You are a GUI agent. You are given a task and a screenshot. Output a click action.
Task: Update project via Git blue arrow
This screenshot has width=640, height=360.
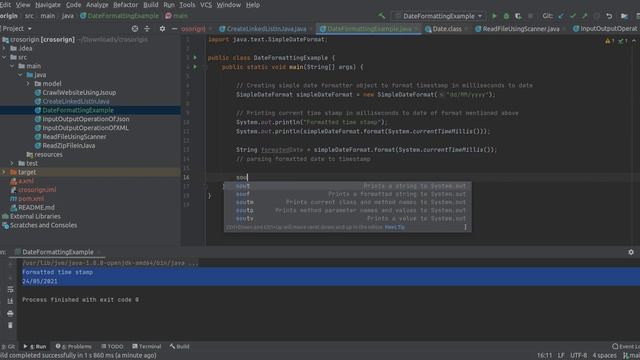(561, 16)
